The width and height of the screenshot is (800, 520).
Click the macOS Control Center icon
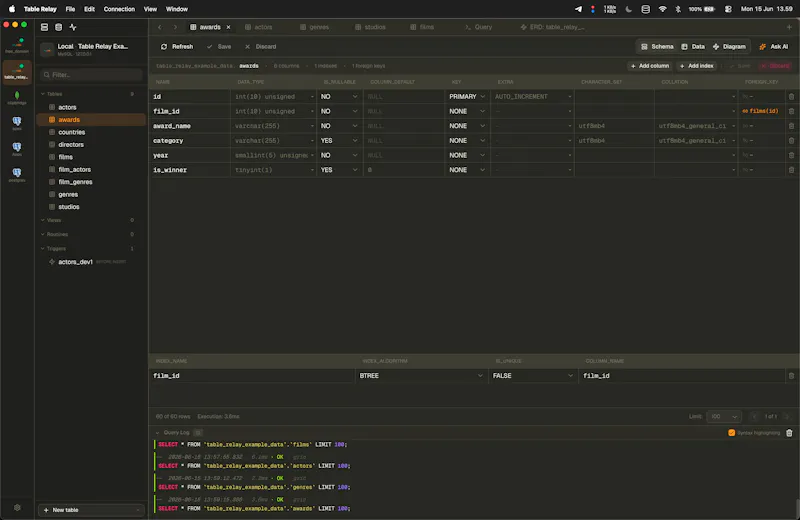tap(728, 9)
